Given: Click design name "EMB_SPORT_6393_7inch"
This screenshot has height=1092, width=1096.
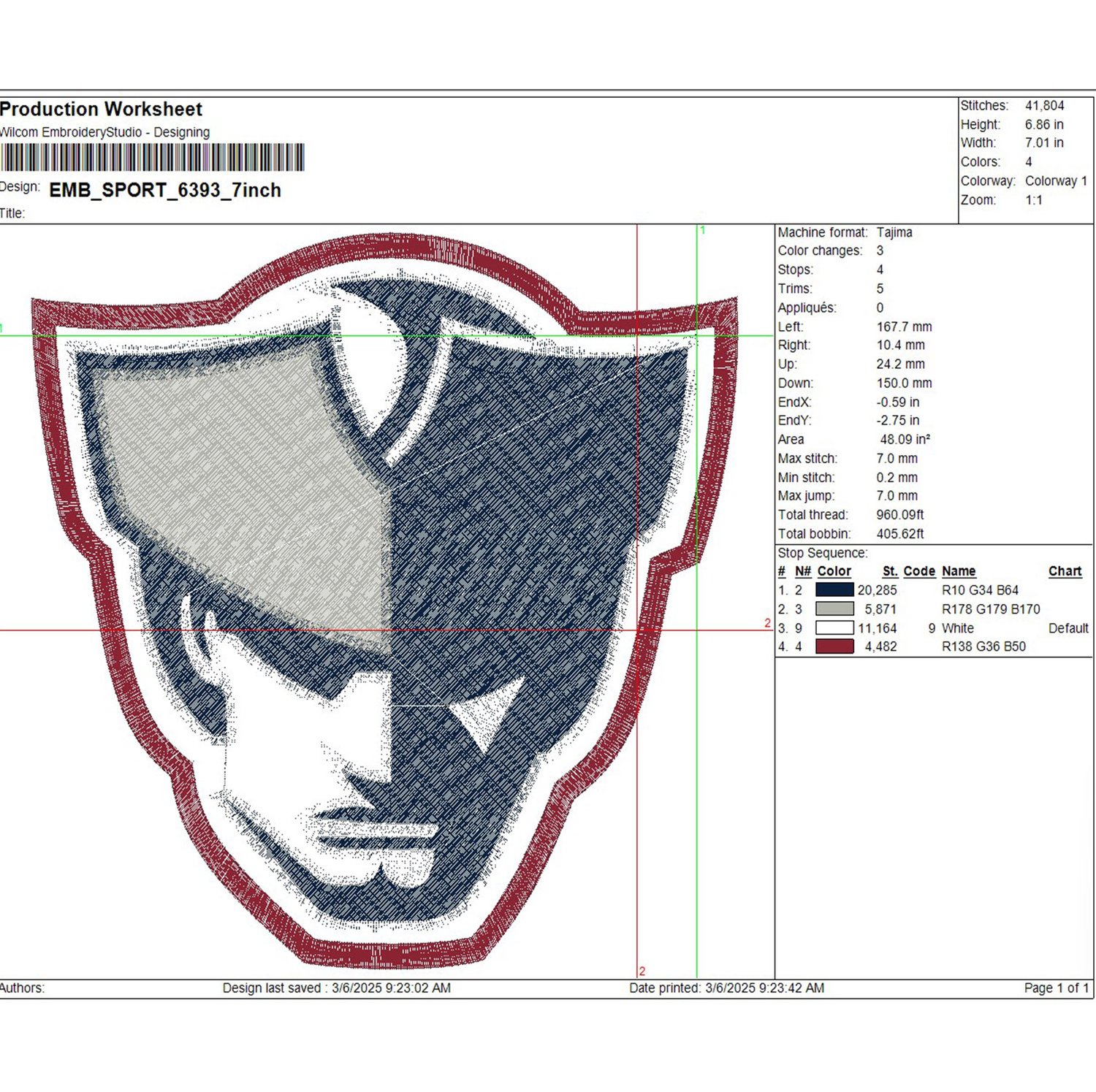Looking at the screenshot, I should point(165,191).
